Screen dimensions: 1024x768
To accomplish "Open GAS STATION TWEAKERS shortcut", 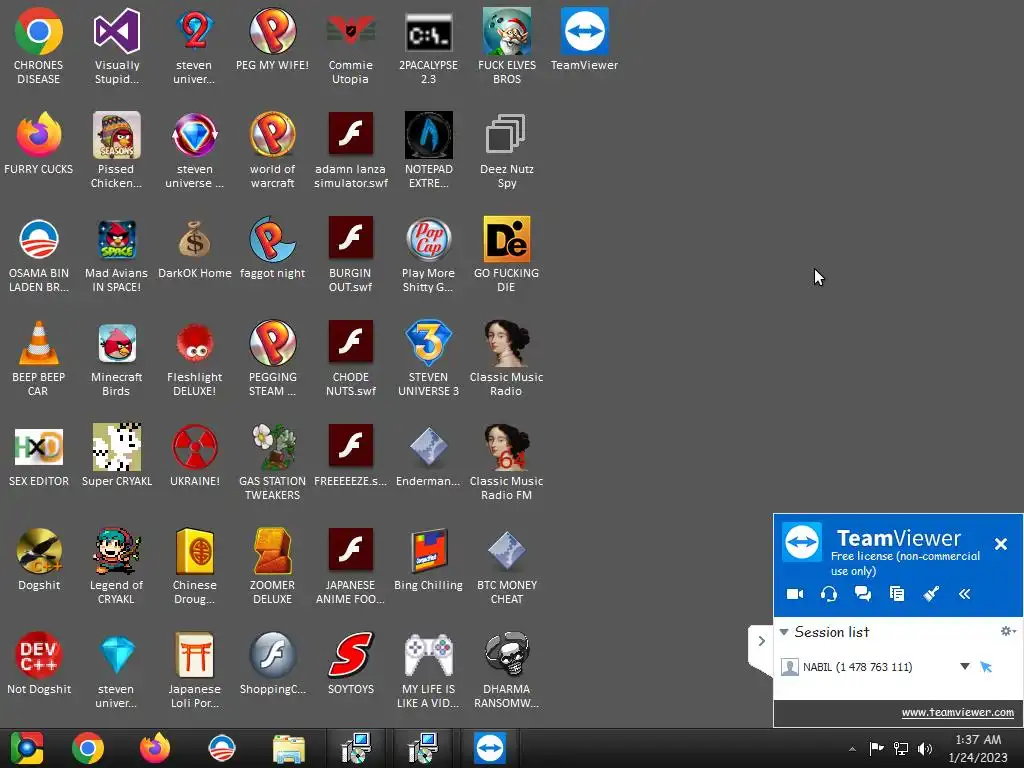I will click(x=272, y=462).
